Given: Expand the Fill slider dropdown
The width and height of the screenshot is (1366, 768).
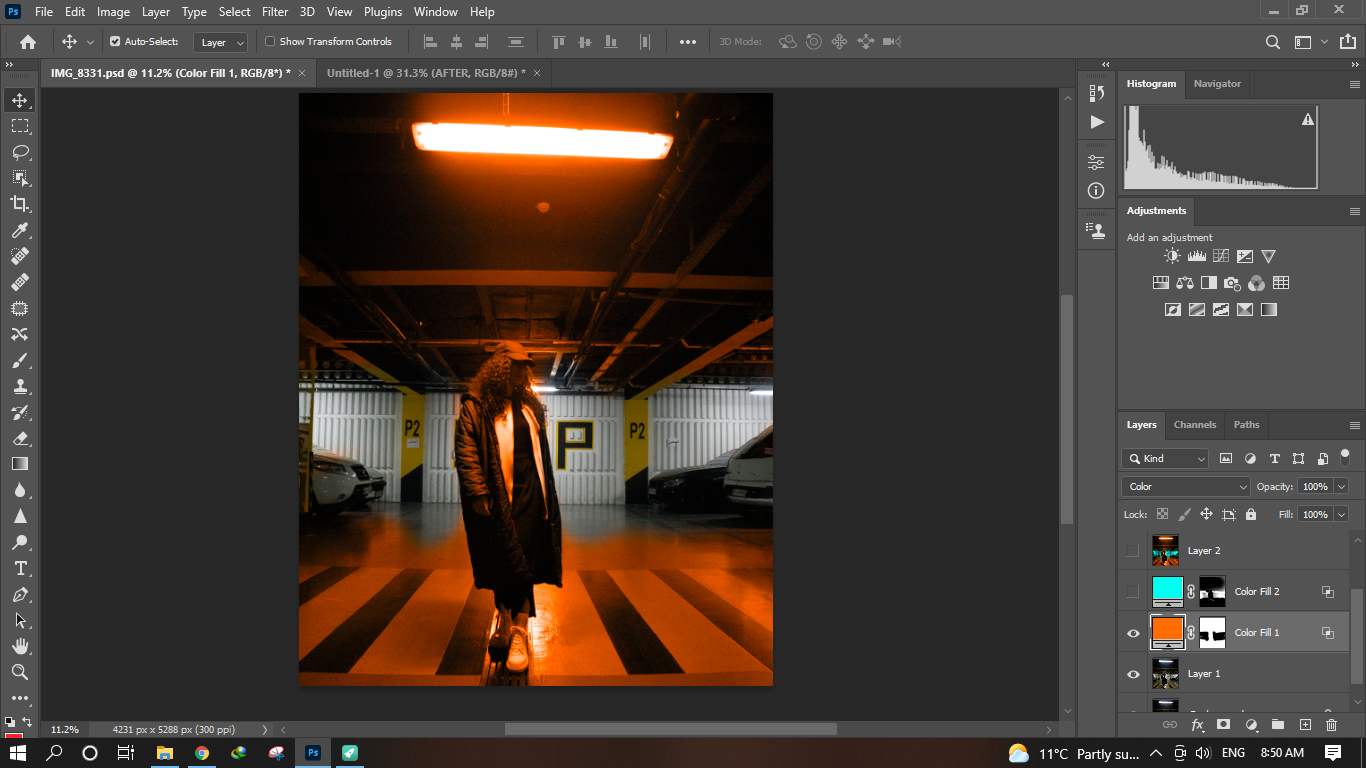Looking at the screenshot, I should (x=1341, y=514).
